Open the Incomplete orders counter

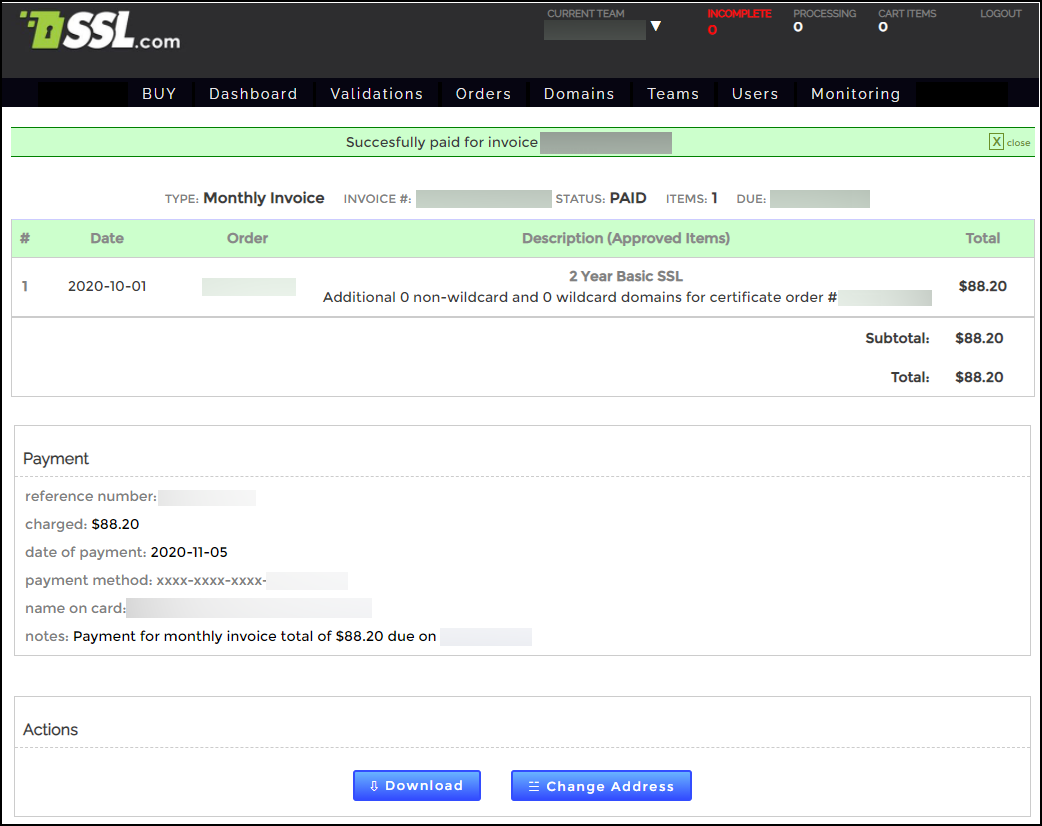coord(738,22)
